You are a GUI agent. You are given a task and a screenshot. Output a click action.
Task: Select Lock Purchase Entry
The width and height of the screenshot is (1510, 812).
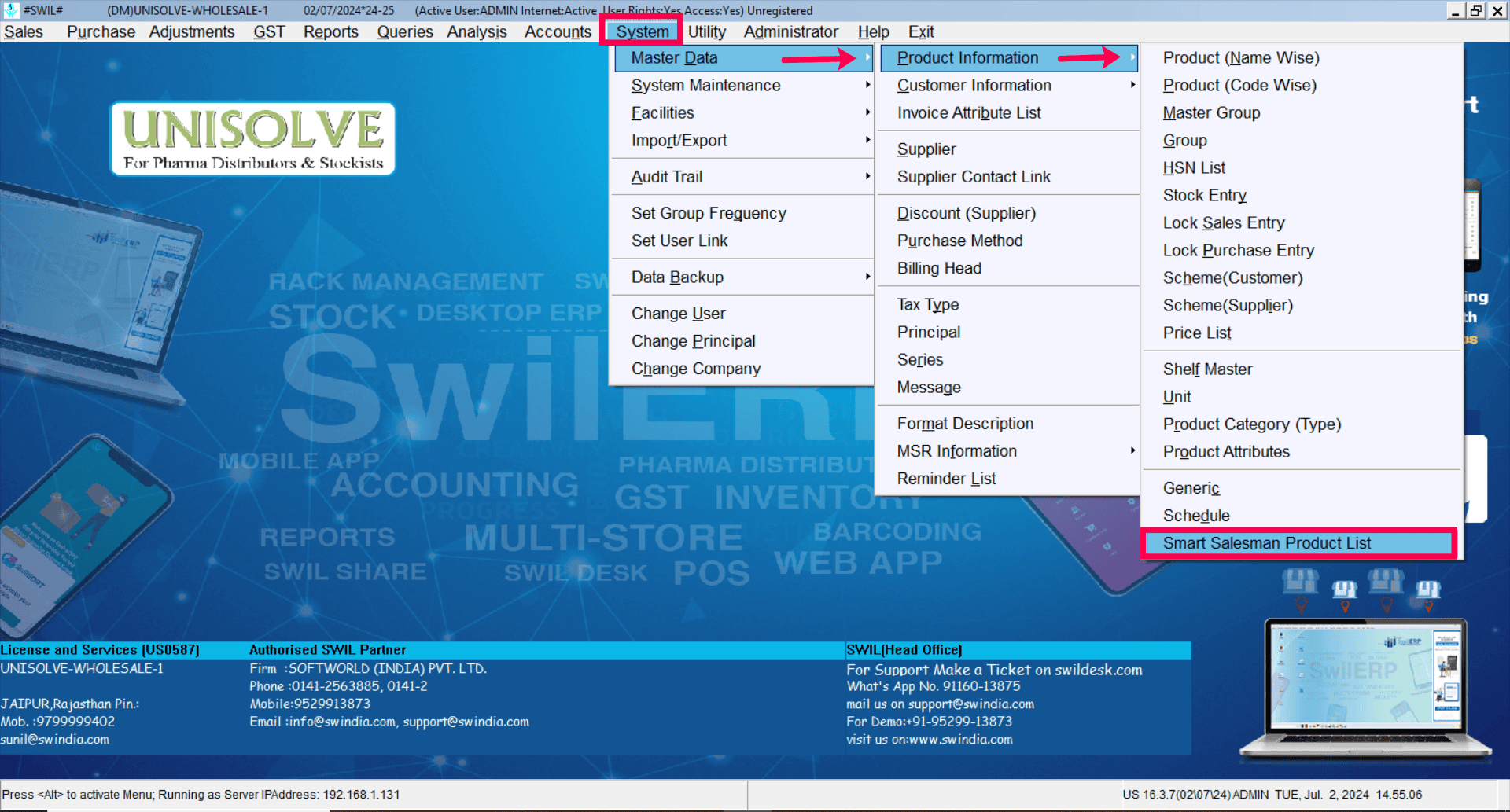point(1302,251)
